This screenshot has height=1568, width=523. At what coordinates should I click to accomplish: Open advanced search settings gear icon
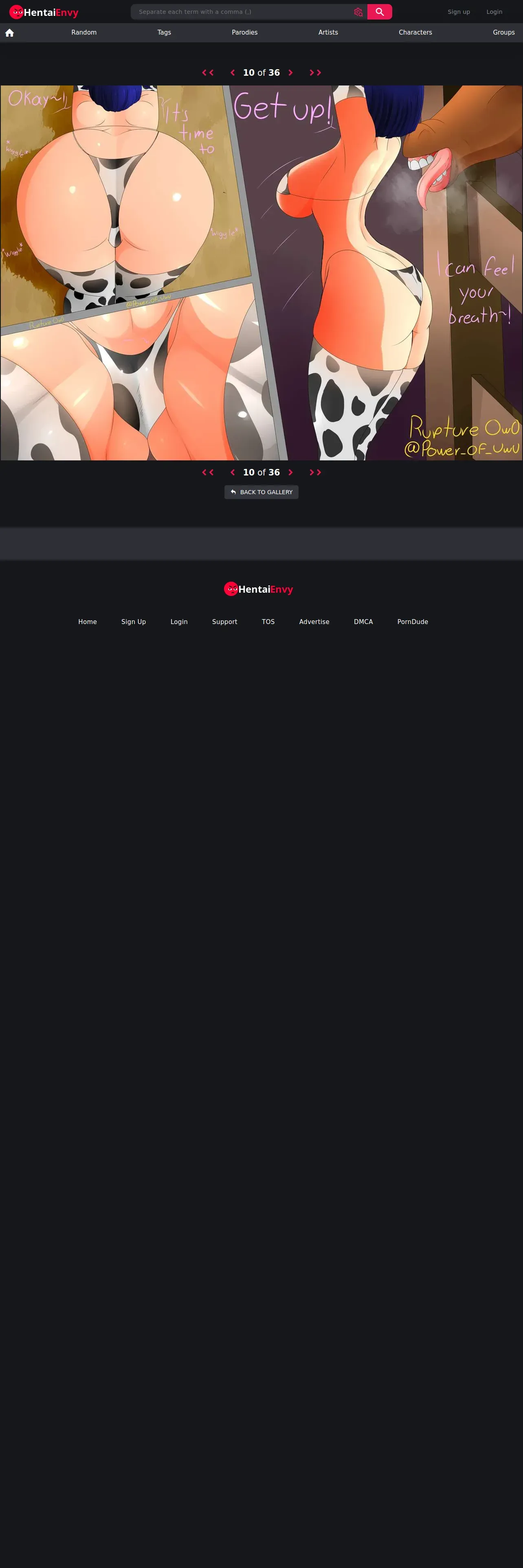click(358, 11)
